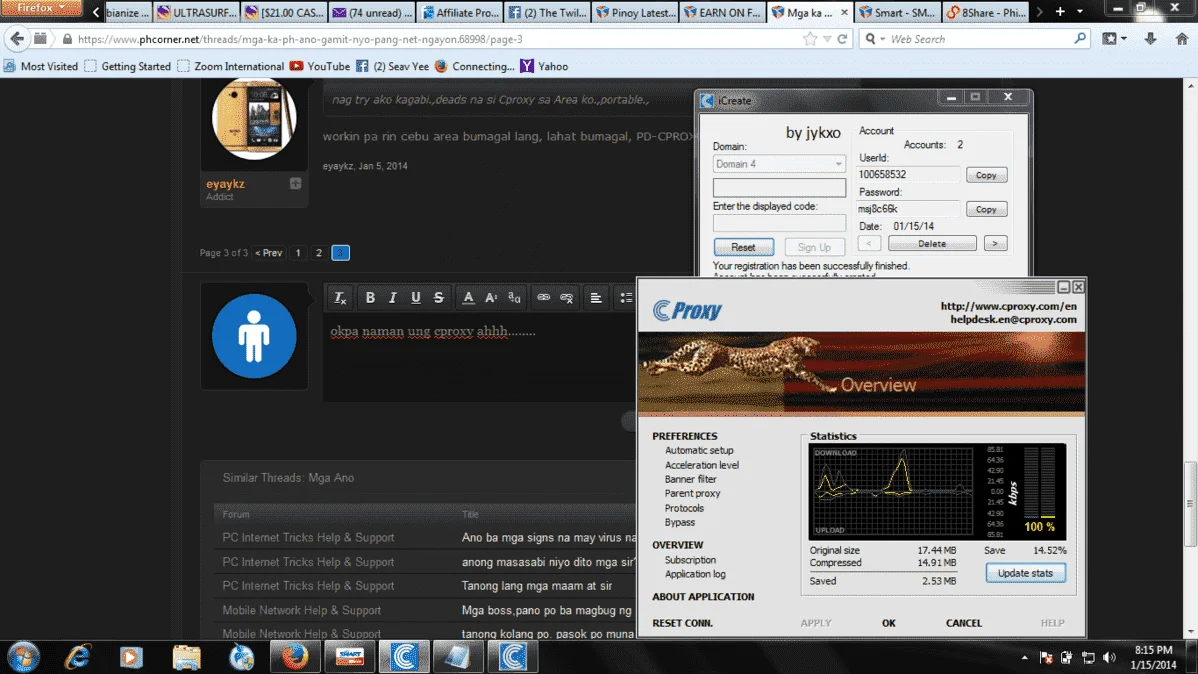
Task: Open the text color picker
Action: pyautogui.click(x=468, y=298)
